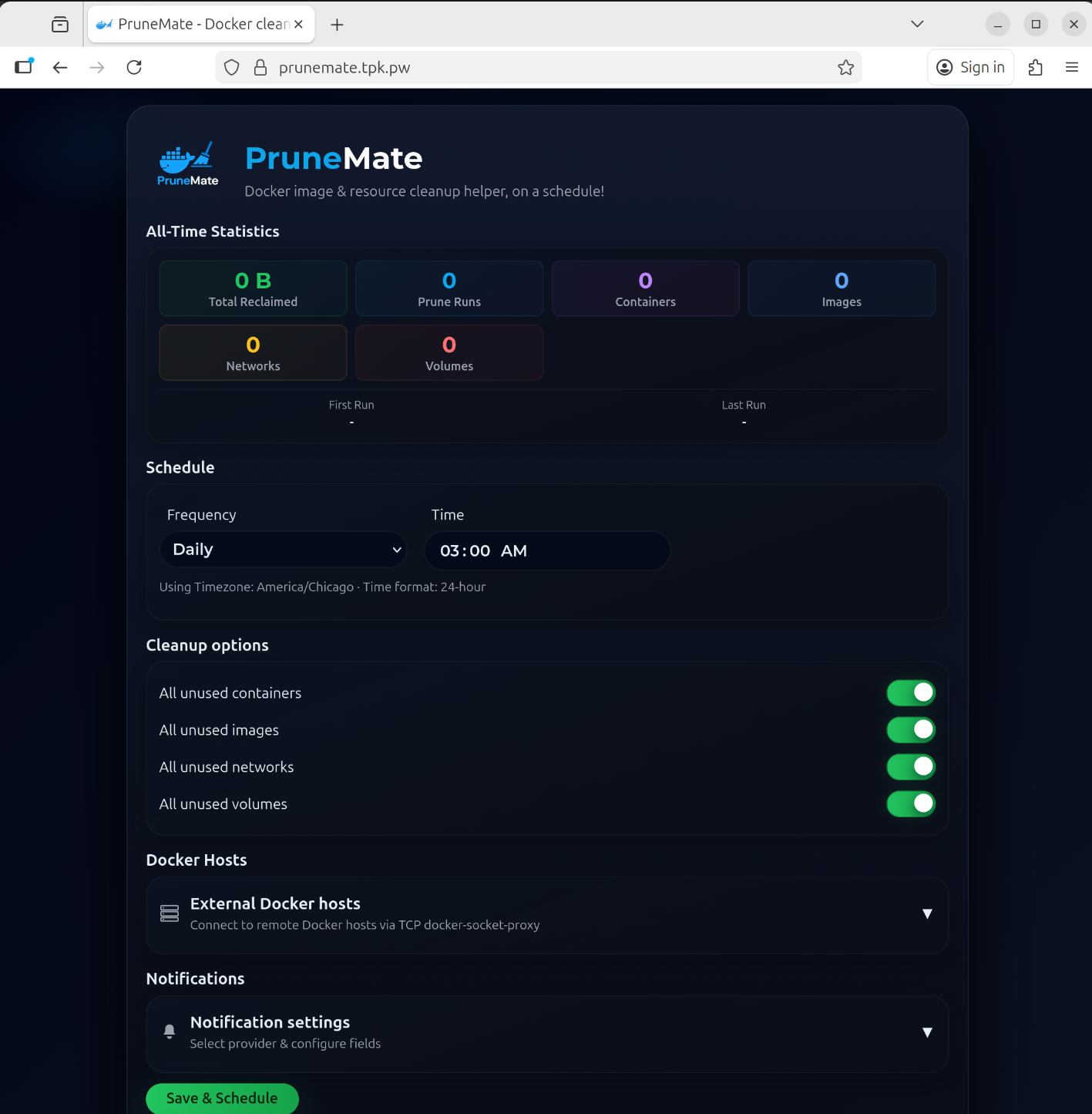Click the server icon beside External Docker hosts
Image resolution: width=1092 pixels, height=1114 pixels.
click(170, 914)
